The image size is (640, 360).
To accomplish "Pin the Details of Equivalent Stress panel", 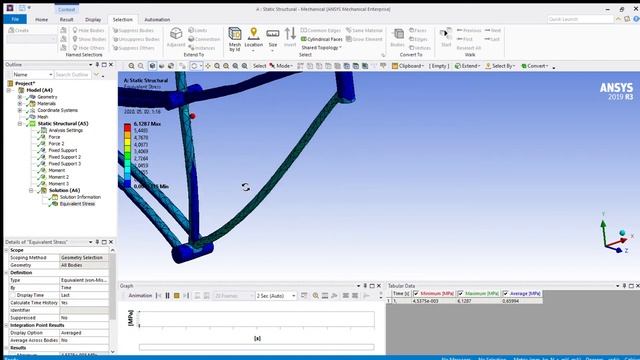I will pos(97,242).
